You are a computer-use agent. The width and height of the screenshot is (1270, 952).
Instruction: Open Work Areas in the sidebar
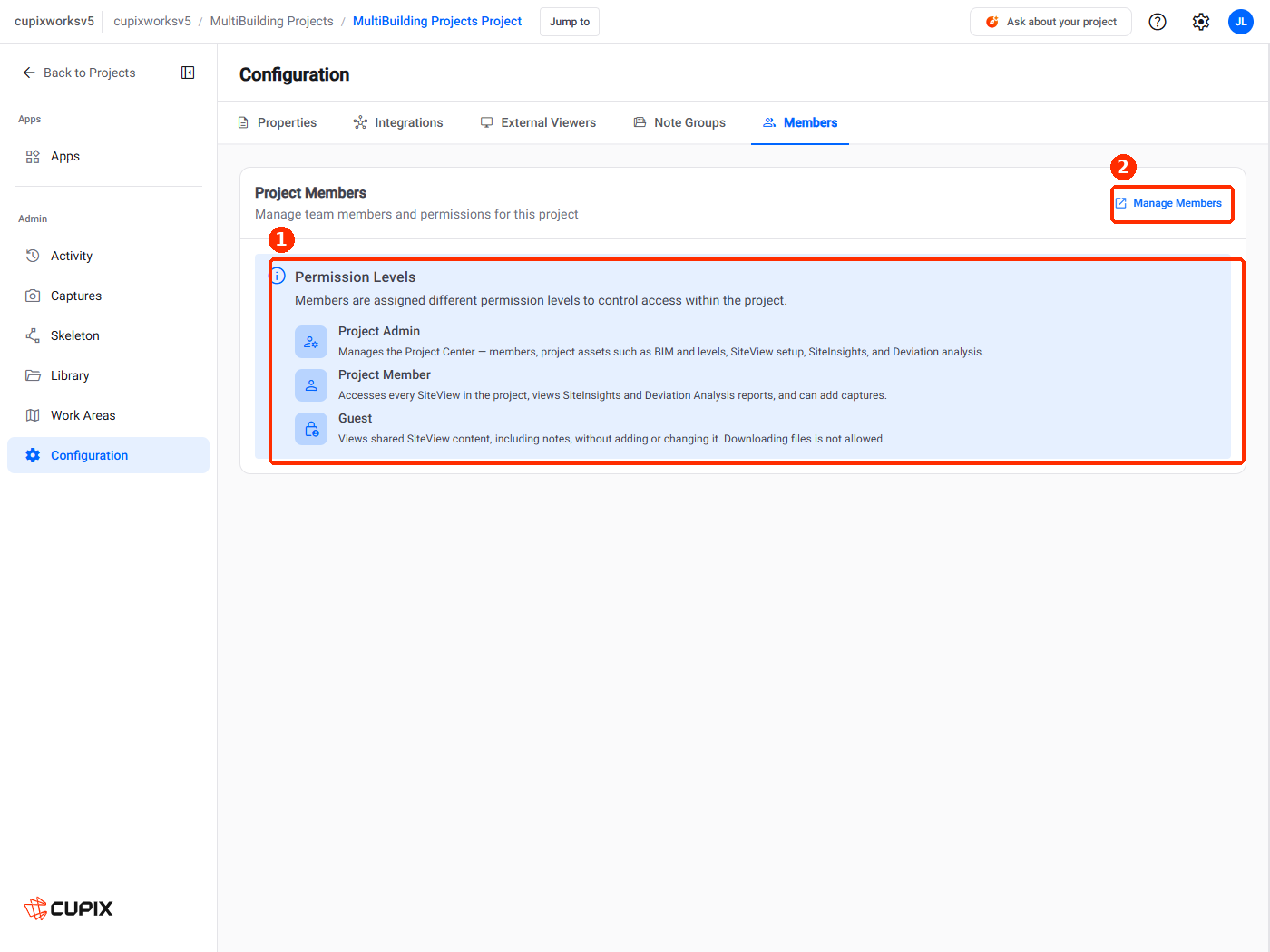pos(108,415)
